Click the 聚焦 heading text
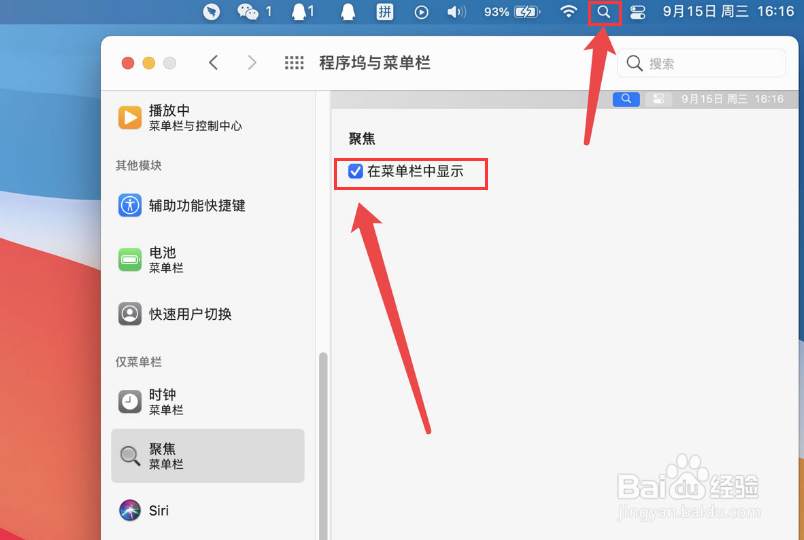This screenshot has width=804, height=540. (x=362, y=138)
